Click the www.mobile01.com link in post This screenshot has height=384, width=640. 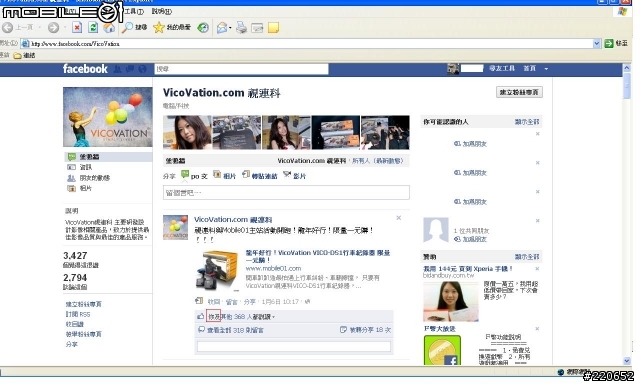[x=273, y=268]
